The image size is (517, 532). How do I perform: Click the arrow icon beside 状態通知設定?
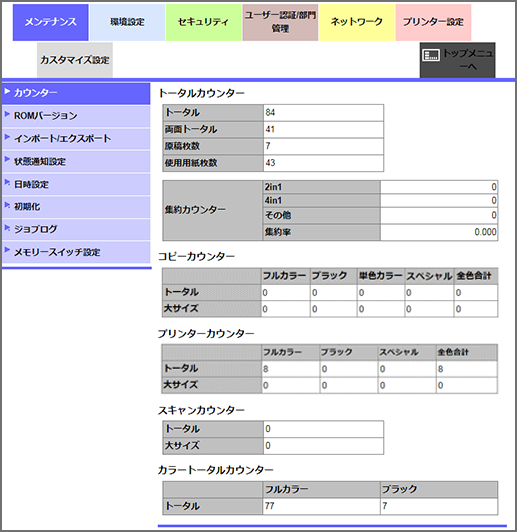pyautogui.click(x=7, y=159)
